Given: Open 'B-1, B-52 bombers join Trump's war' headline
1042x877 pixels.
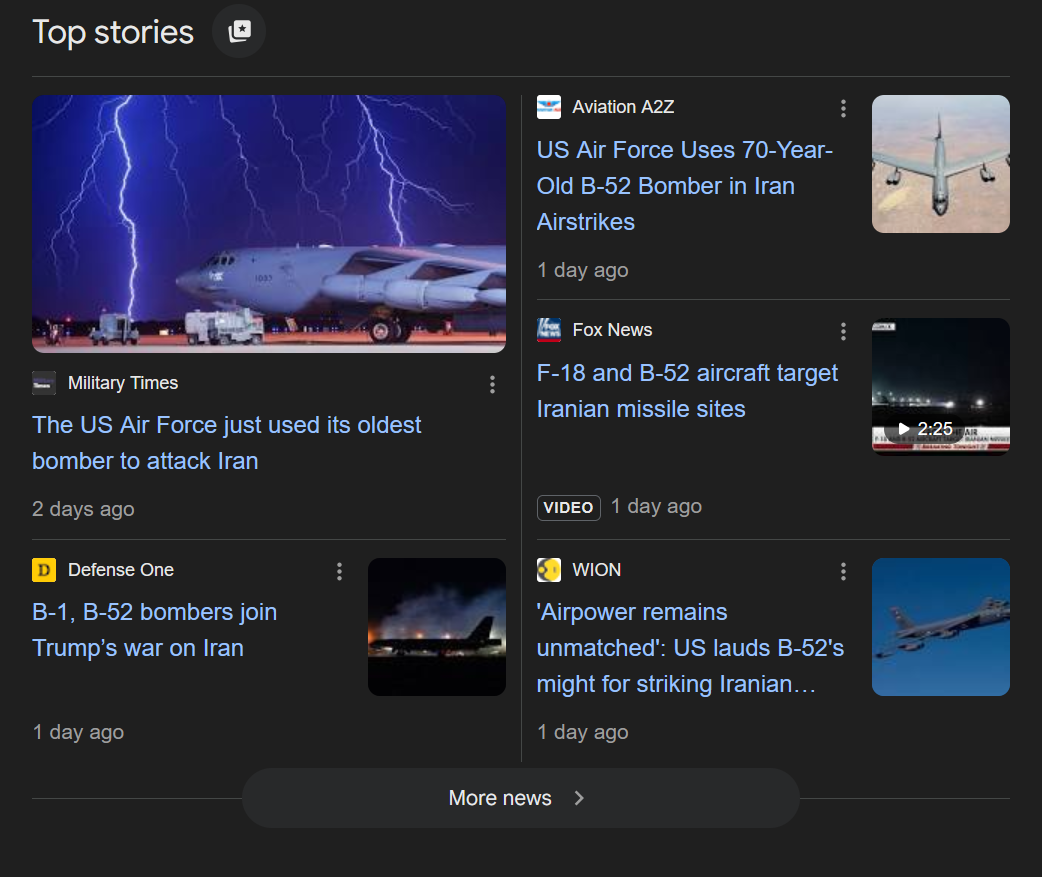Looking at the screenshot, I should point(154,630).
